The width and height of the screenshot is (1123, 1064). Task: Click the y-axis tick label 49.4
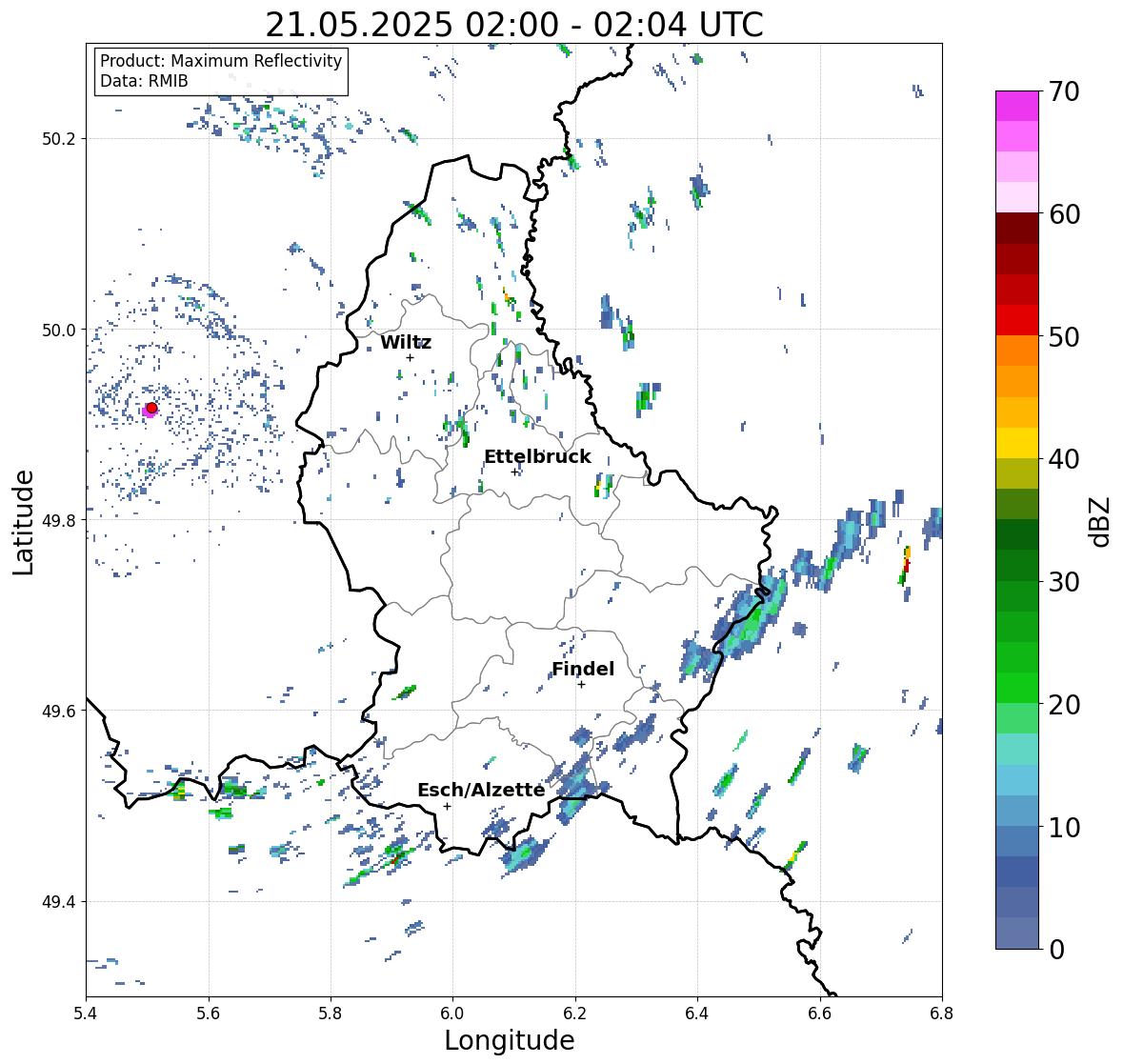58,901
